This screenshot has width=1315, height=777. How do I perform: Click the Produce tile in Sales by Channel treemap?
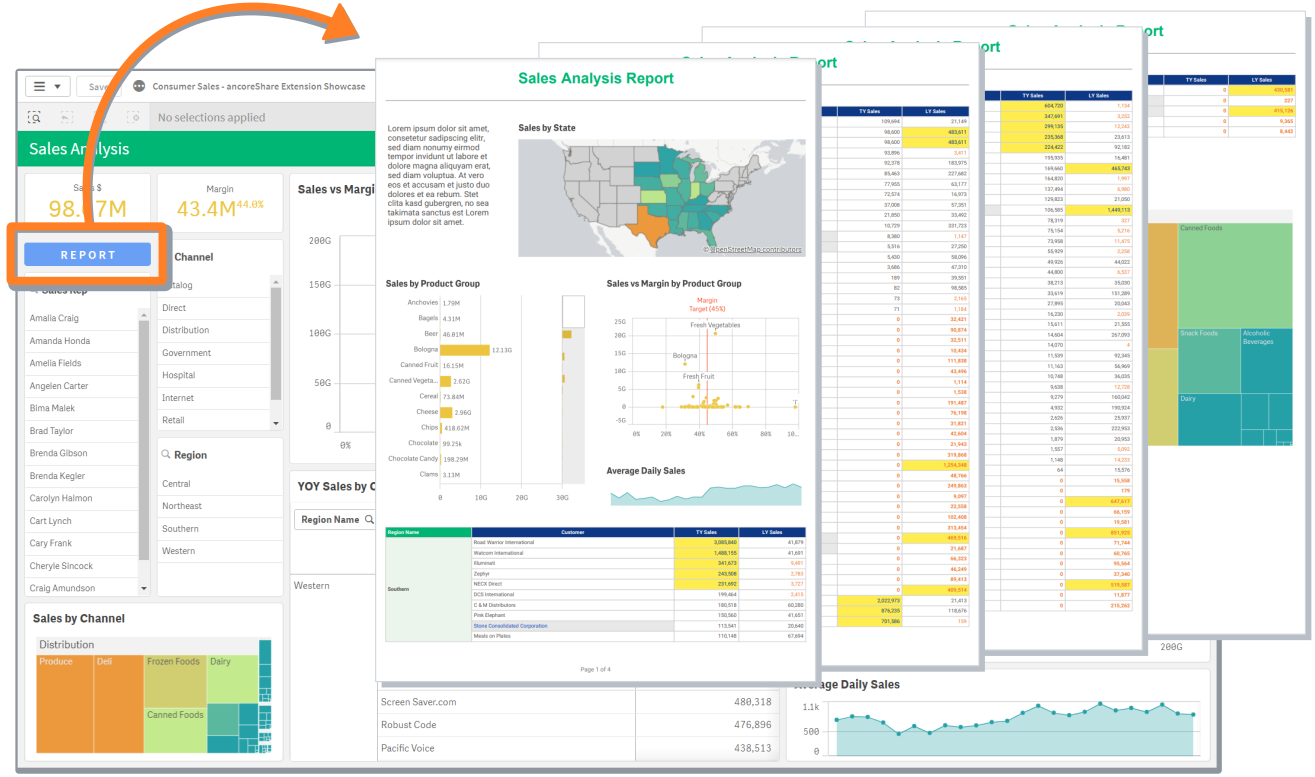click(x=65, y=704)
